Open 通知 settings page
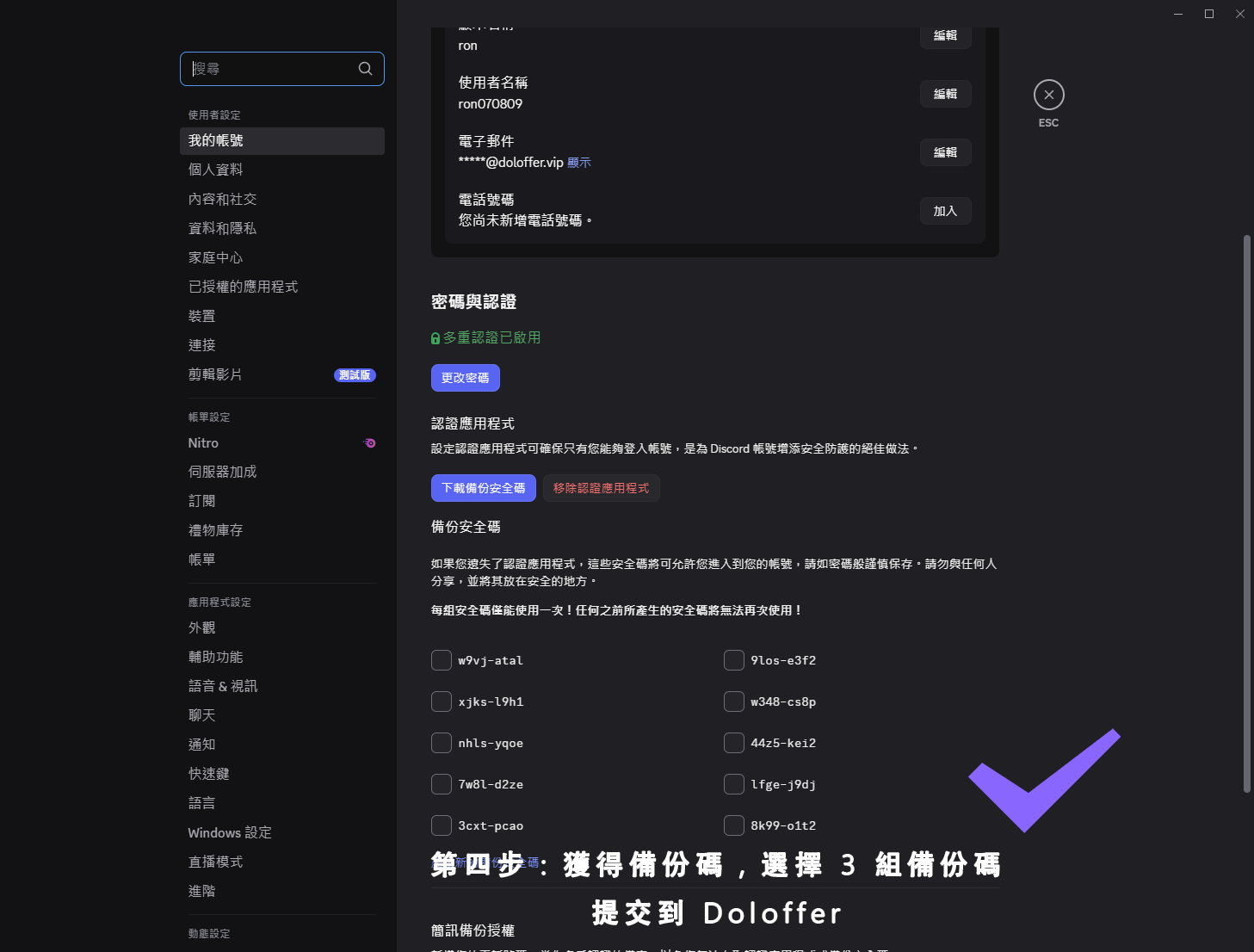Viewport: 1254px width, 952px height. click(x=282, y=745)
